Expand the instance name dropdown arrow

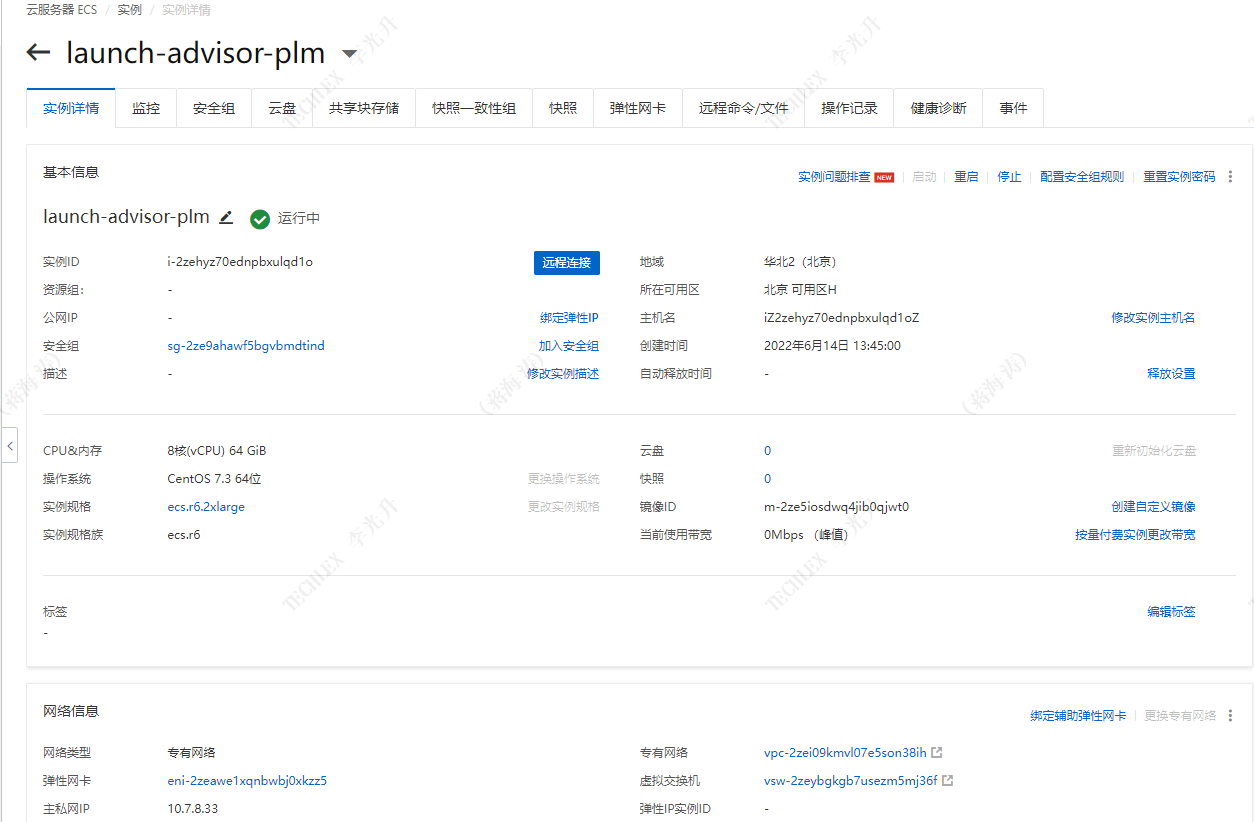[349, 54]
